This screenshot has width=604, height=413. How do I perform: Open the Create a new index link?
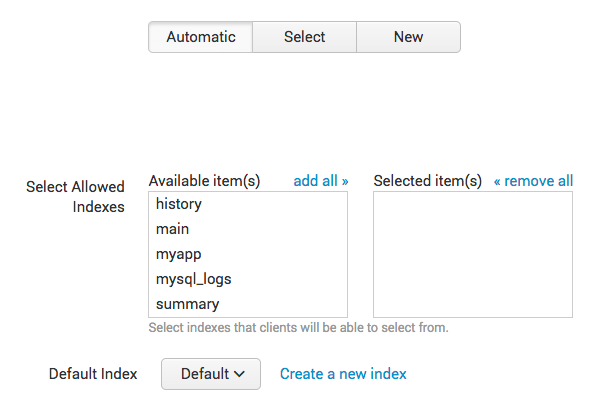tap(343, 374)
